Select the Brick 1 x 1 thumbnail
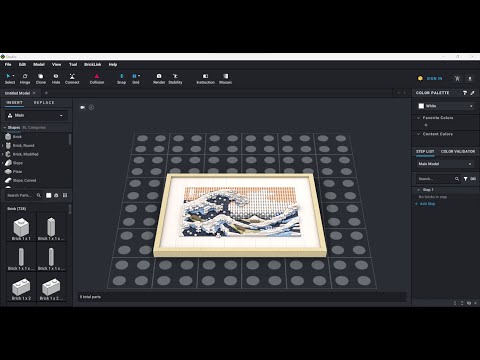The width and height of the screenshot is (480, 360). pos(21,228)
